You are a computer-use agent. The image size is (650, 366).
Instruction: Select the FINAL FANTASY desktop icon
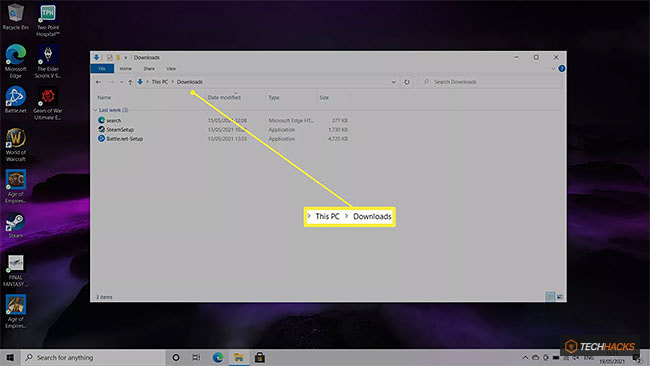15,271
